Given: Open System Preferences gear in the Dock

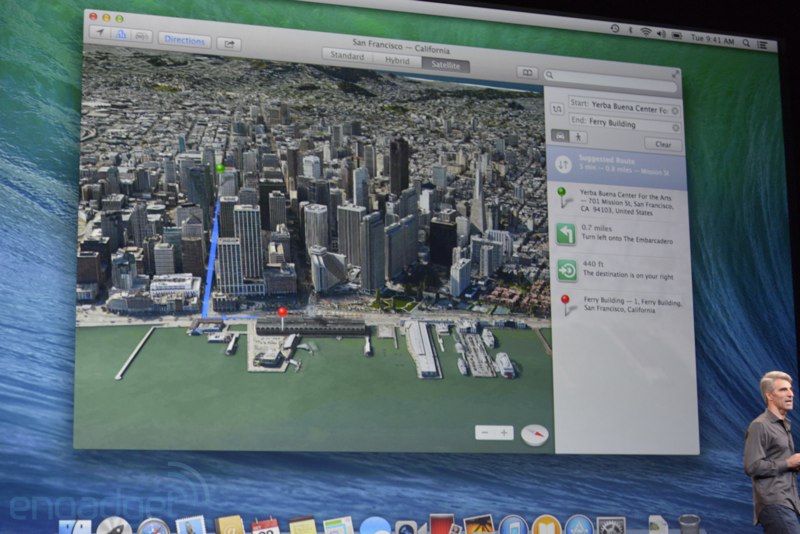Looking at the screenshot, I should click(x=610, y=526).
